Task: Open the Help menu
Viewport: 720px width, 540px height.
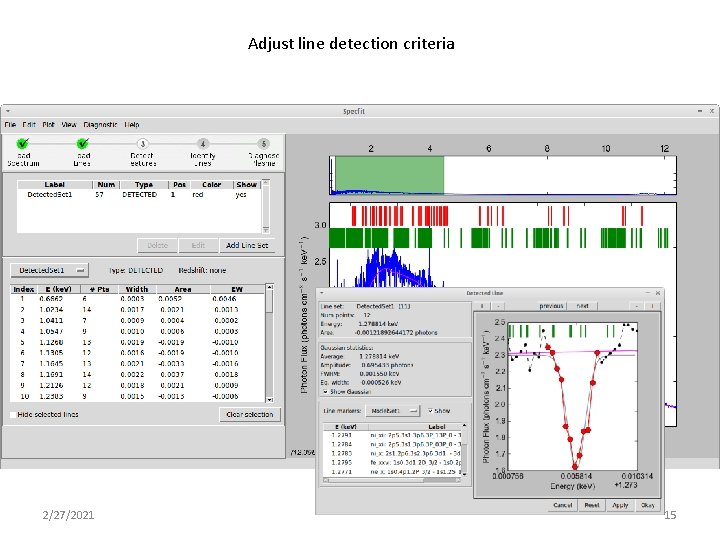Action: coord(131,124)
